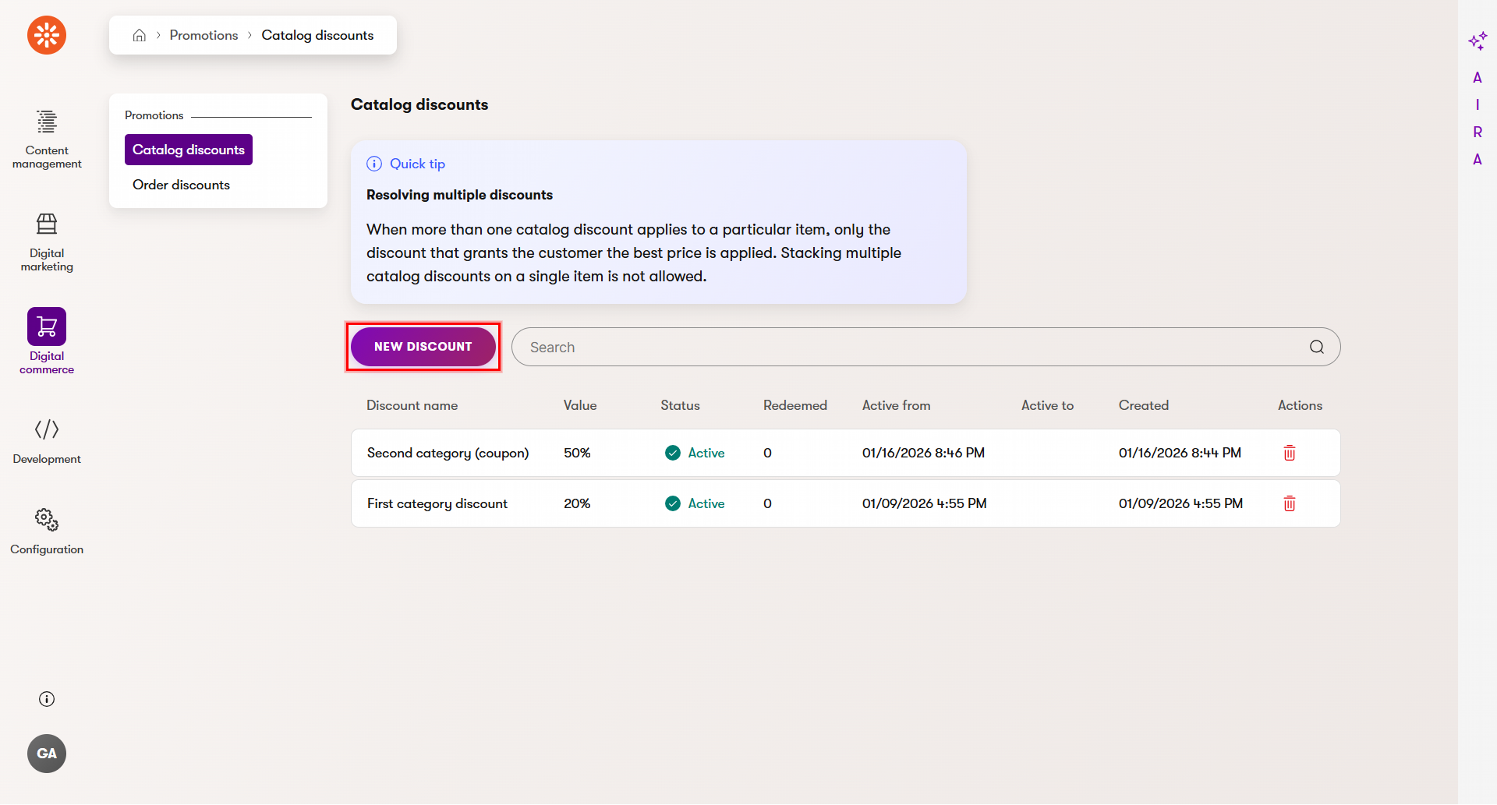Click the information icon in sidebar

[47, 699]
